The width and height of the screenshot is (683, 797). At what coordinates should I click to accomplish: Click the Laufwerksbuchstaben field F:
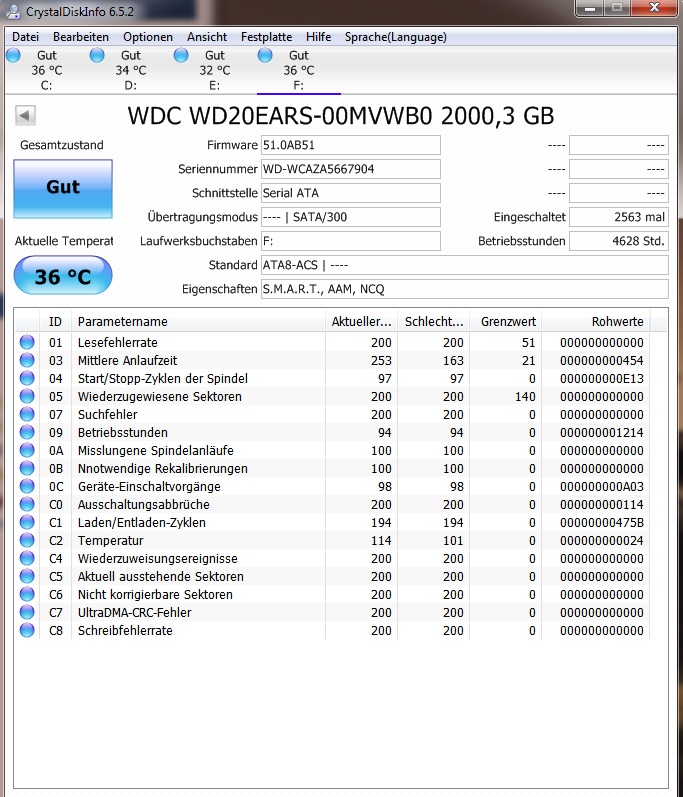click(351, 241)
